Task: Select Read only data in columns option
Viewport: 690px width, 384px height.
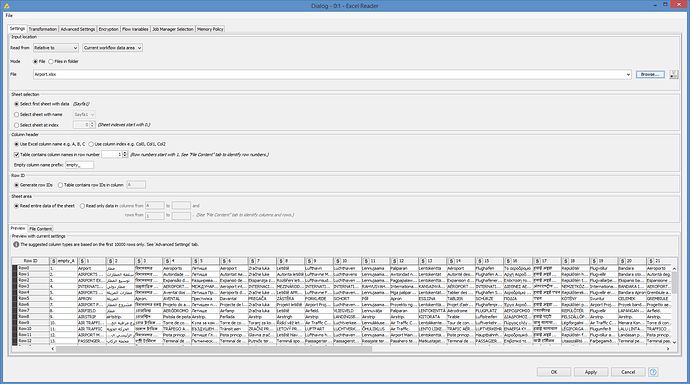Action: click(82, 206)
